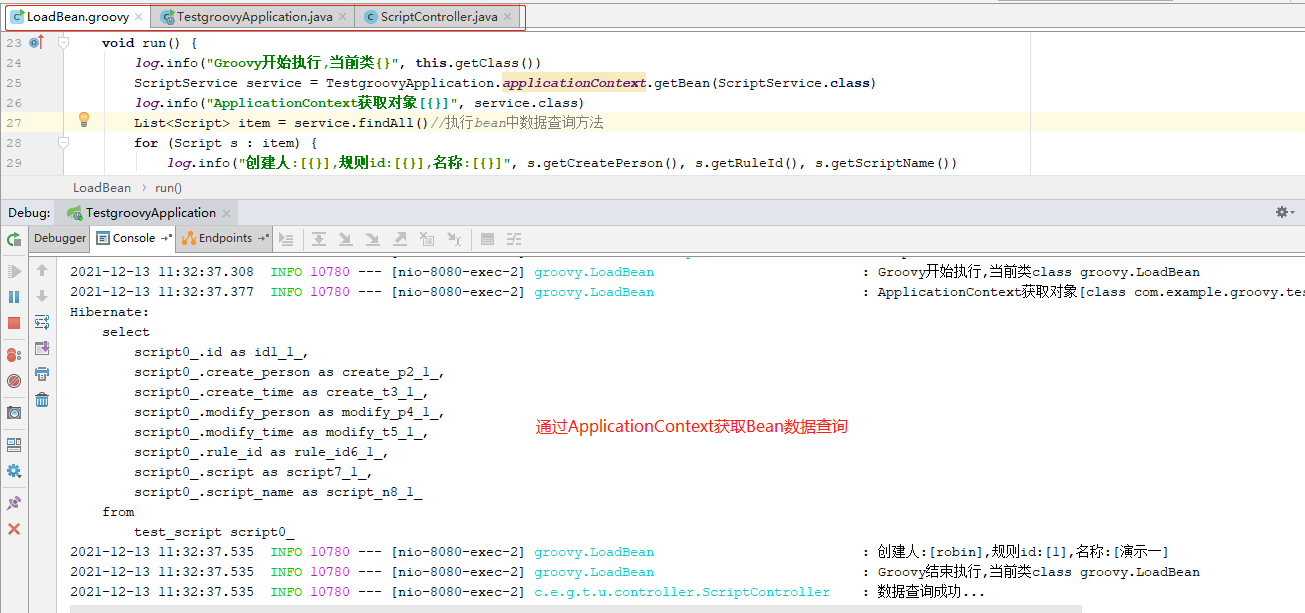Print the console contents
Screen dimensions: 1305x613
[x=40, y=373]
